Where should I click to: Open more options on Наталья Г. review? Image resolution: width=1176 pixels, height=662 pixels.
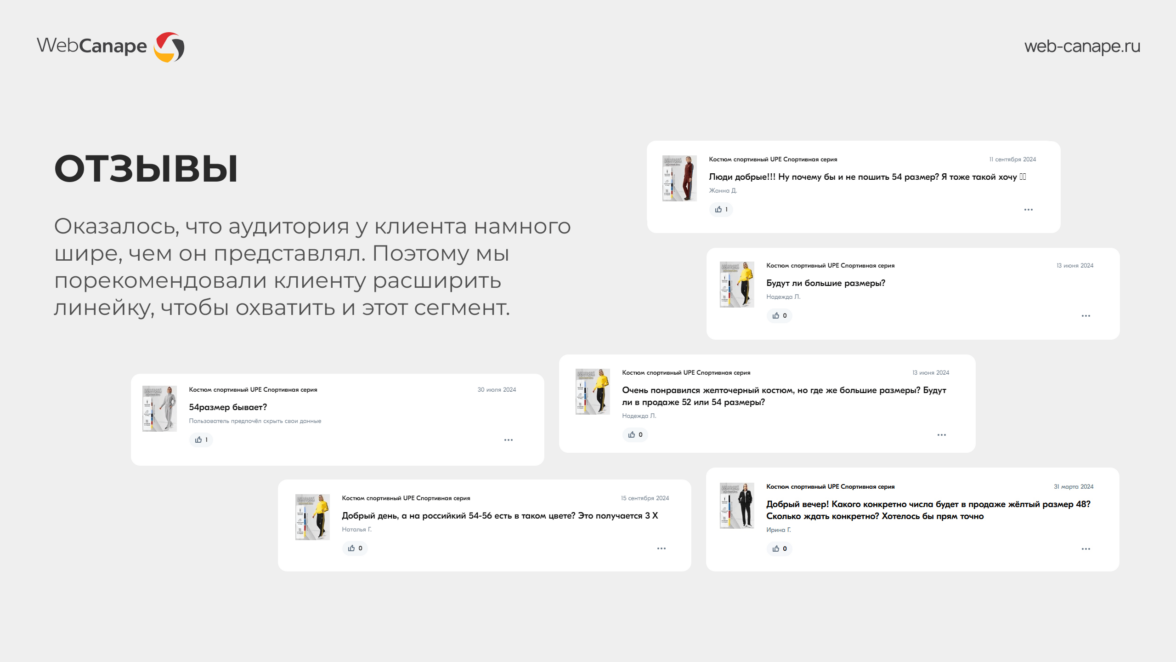[662, 549]
